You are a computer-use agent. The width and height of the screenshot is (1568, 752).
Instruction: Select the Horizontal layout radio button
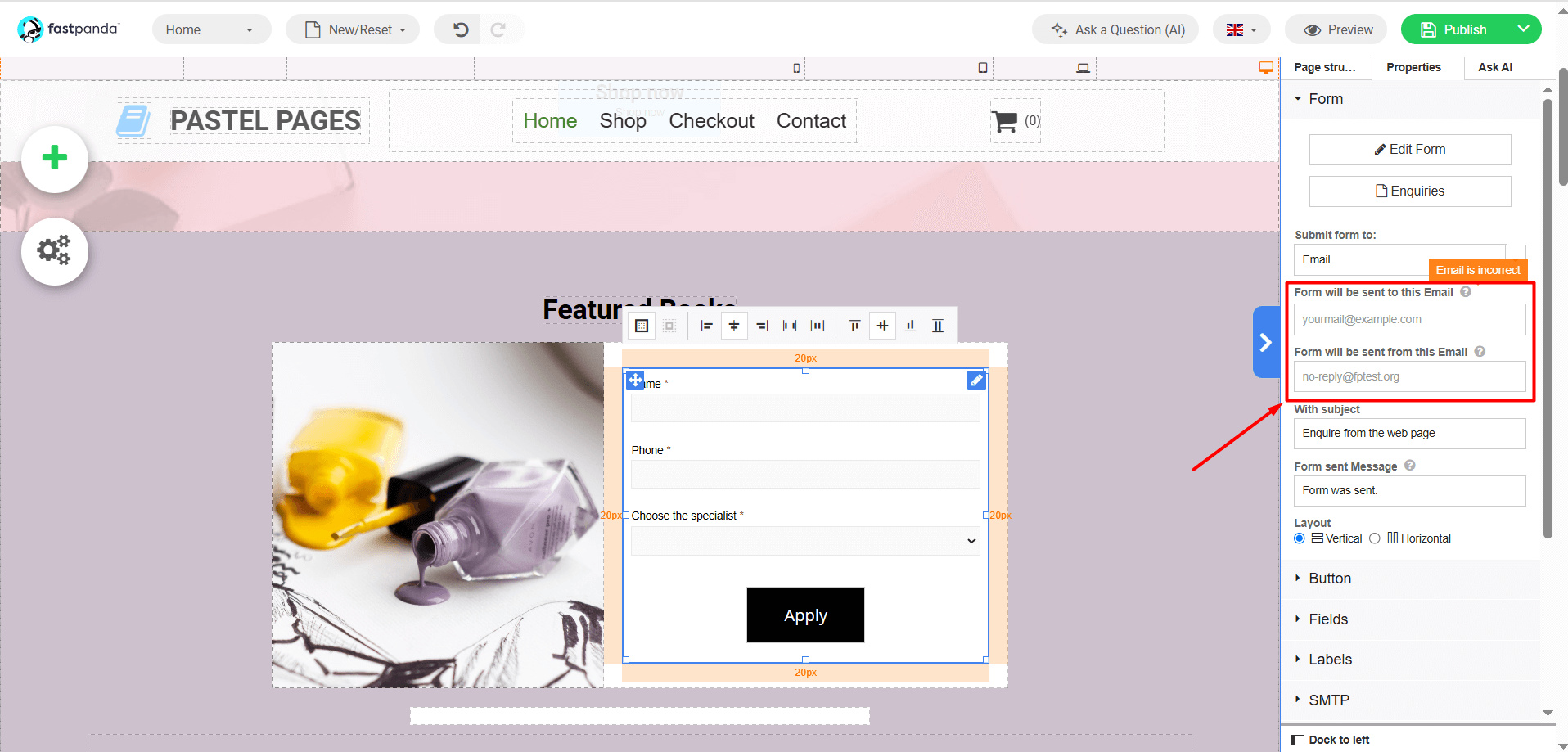1375,538
